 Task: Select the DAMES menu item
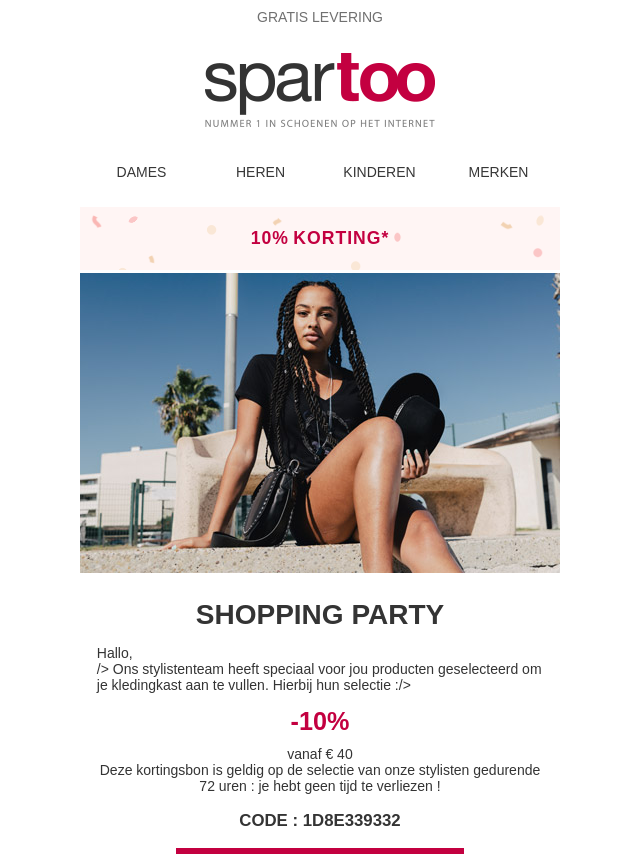coord(141,172)
